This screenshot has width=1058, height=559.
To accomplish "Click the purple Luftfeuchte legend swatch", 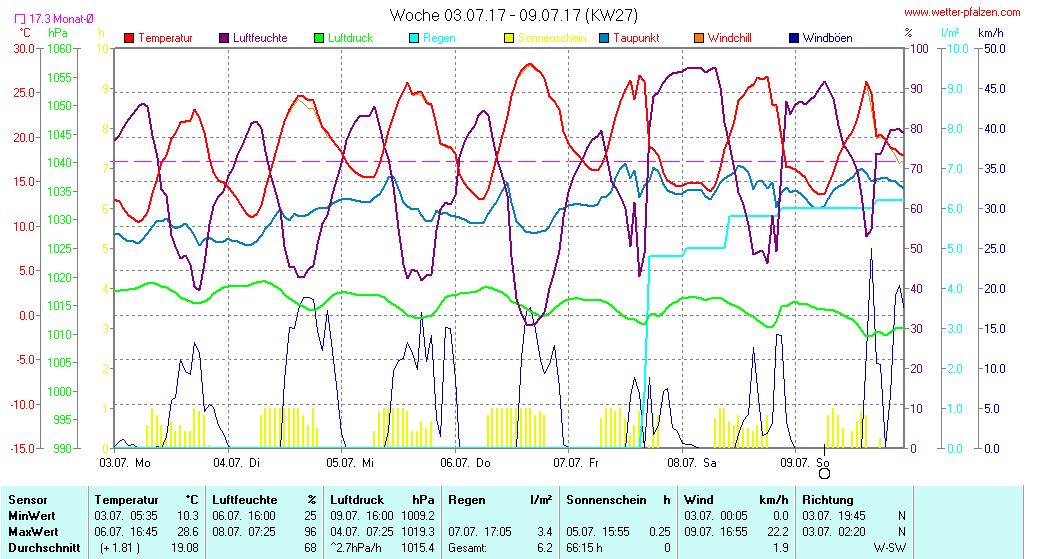I will (x=224, y=38).
